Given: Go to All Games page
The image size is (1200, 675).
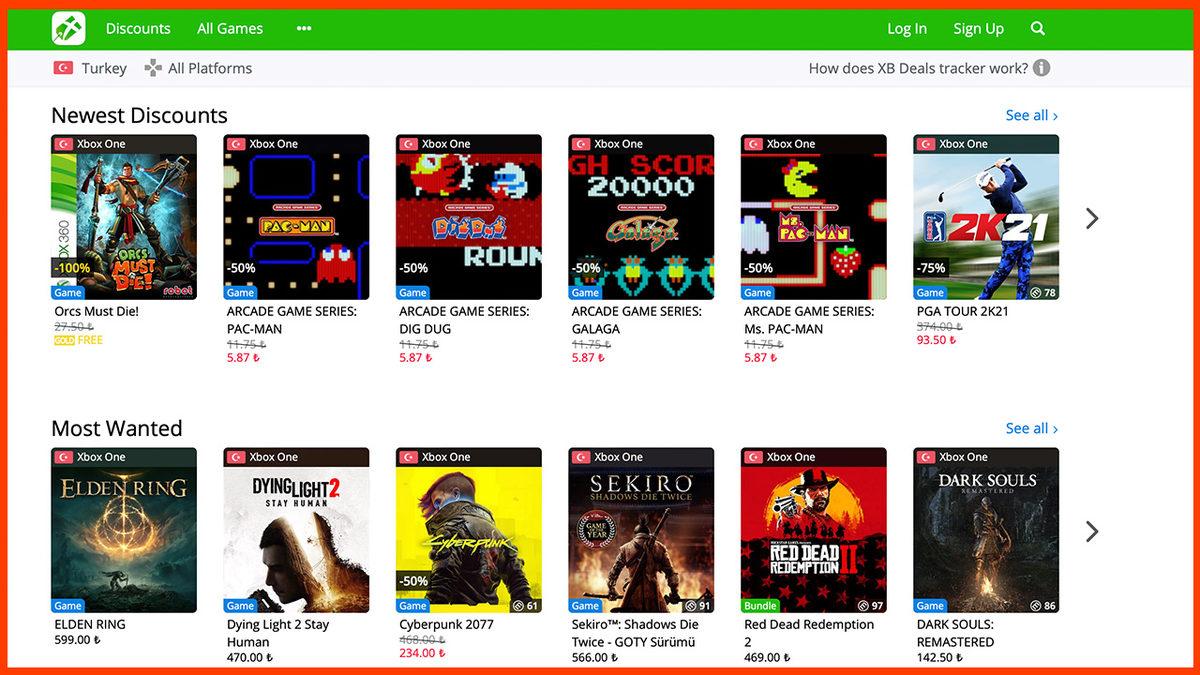Looking at the screenshot, I should pos(230,28).
